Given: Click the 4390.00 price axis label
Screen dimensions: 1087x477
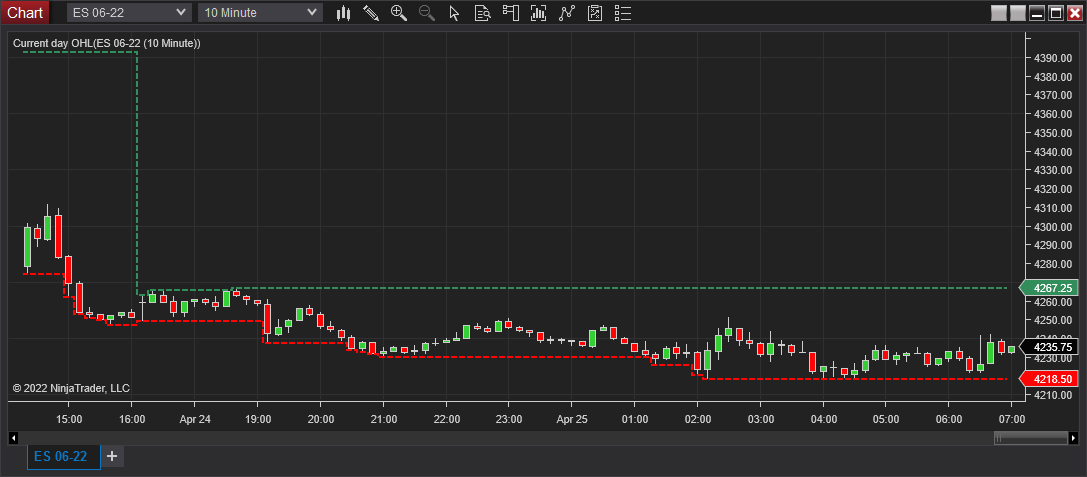Looking at the screenshot, I should click(1054, 58).
